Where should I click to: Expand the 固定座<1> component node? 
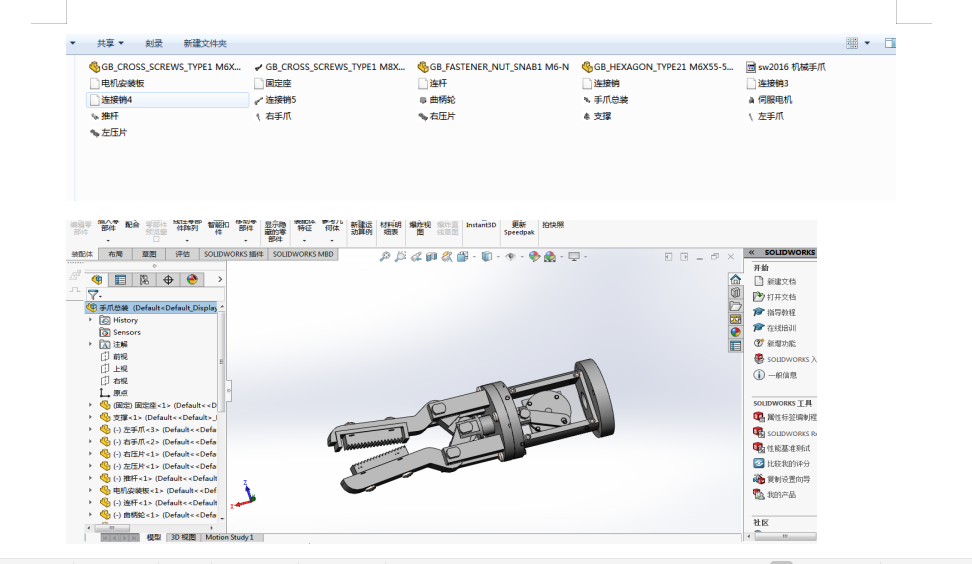(x=91, y=405)
